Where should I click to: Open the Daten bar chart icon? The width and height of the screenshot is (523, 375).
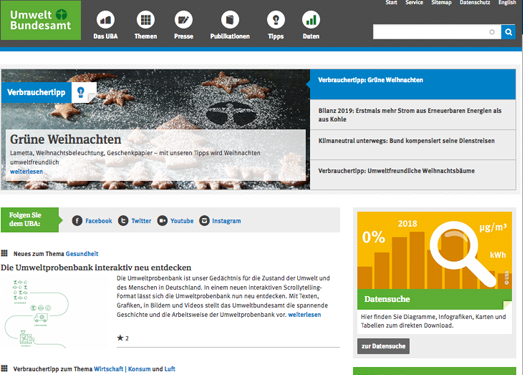[311, 20]
